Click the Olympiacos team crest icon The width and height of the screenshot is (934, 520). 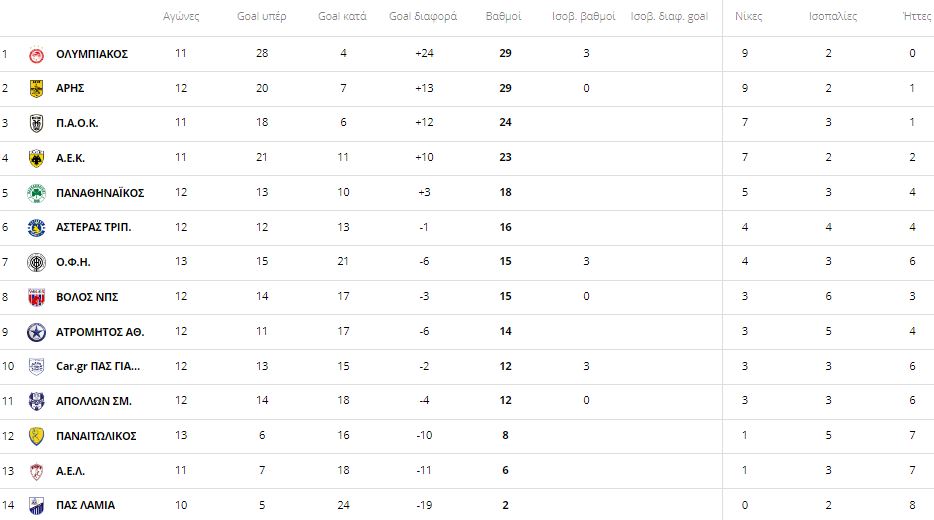tap(36, 54)
